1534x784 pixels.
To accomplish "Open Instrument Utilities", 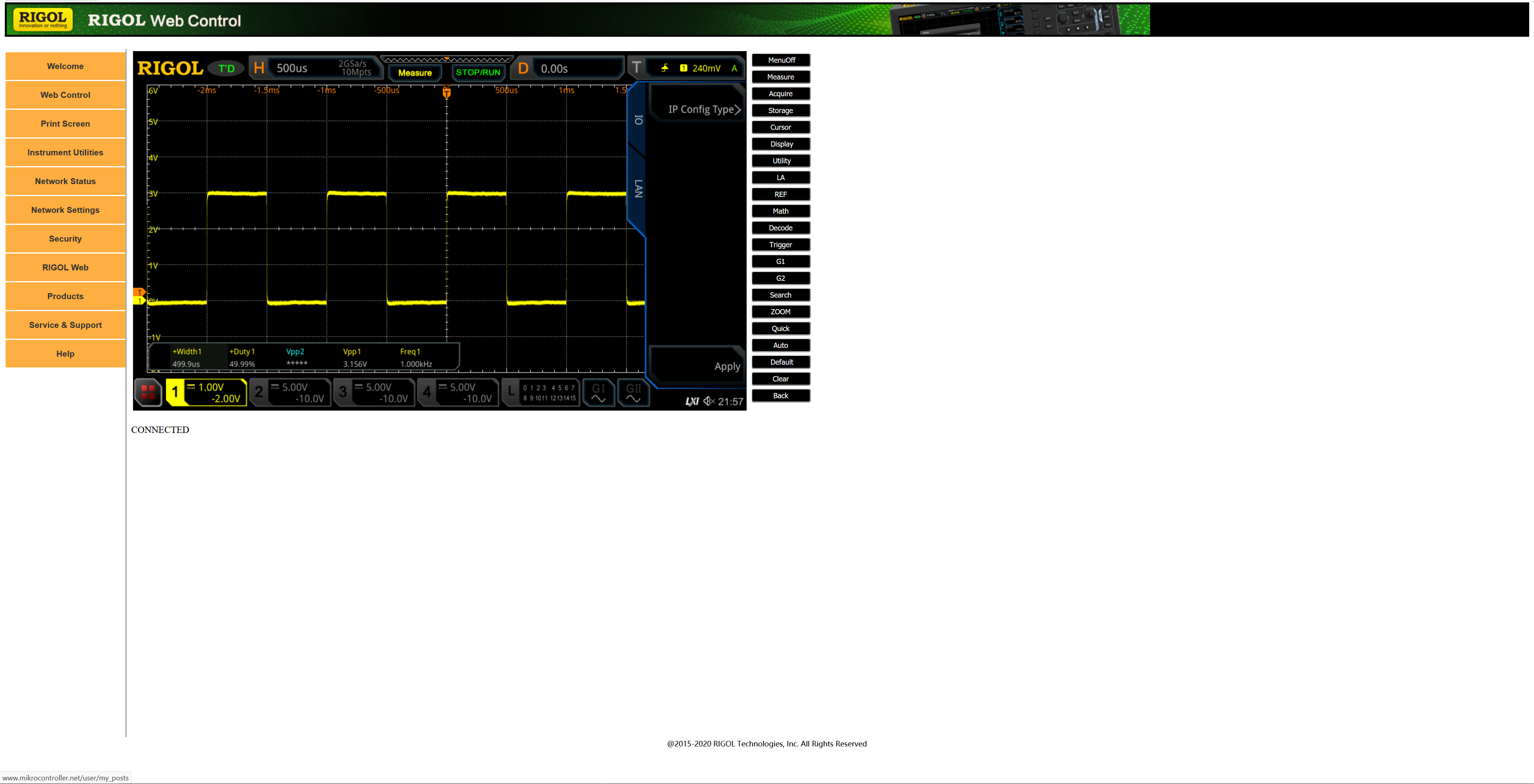I will 66,153.
